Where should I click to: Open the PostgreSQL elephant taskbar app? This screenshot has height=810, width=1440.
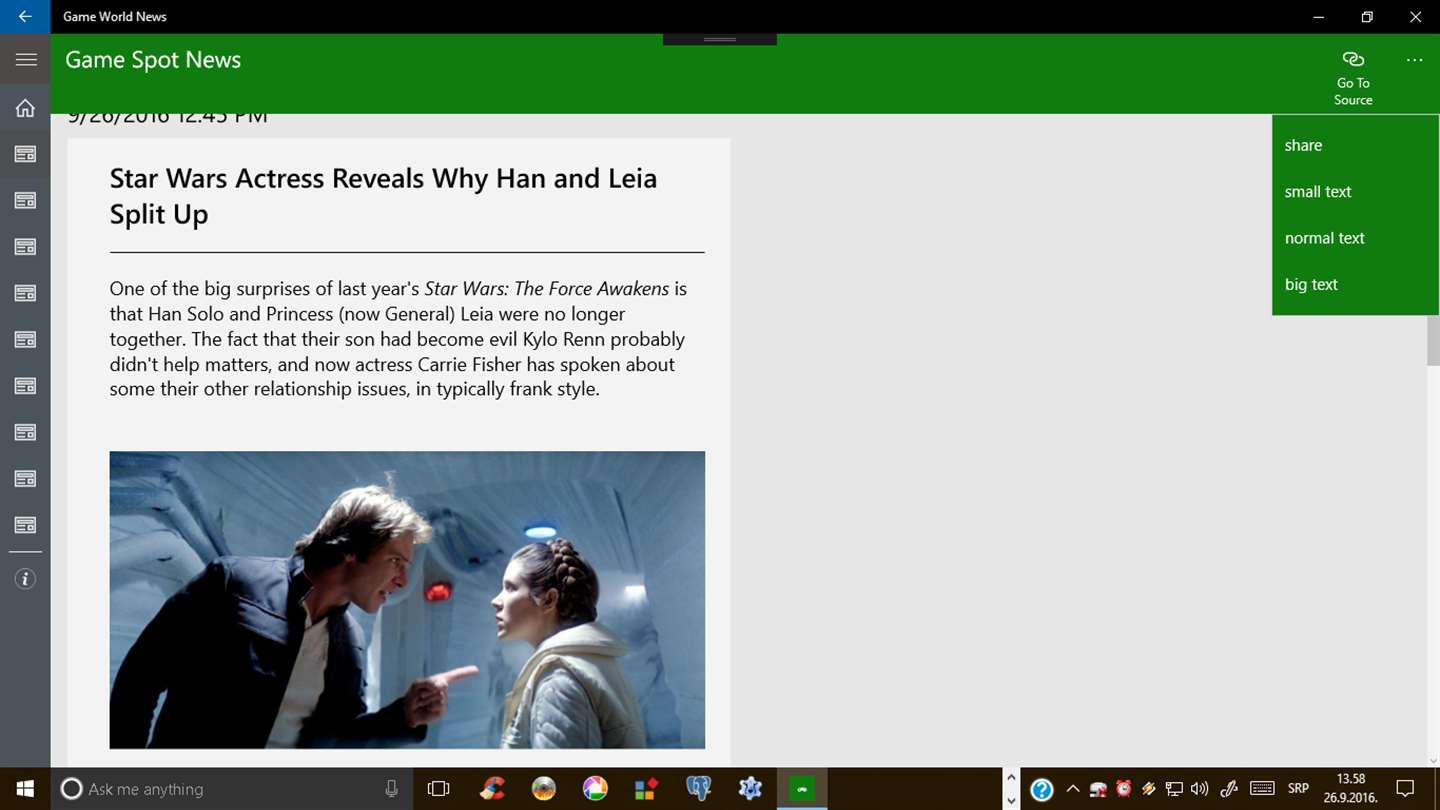click(x=698, y=789)
